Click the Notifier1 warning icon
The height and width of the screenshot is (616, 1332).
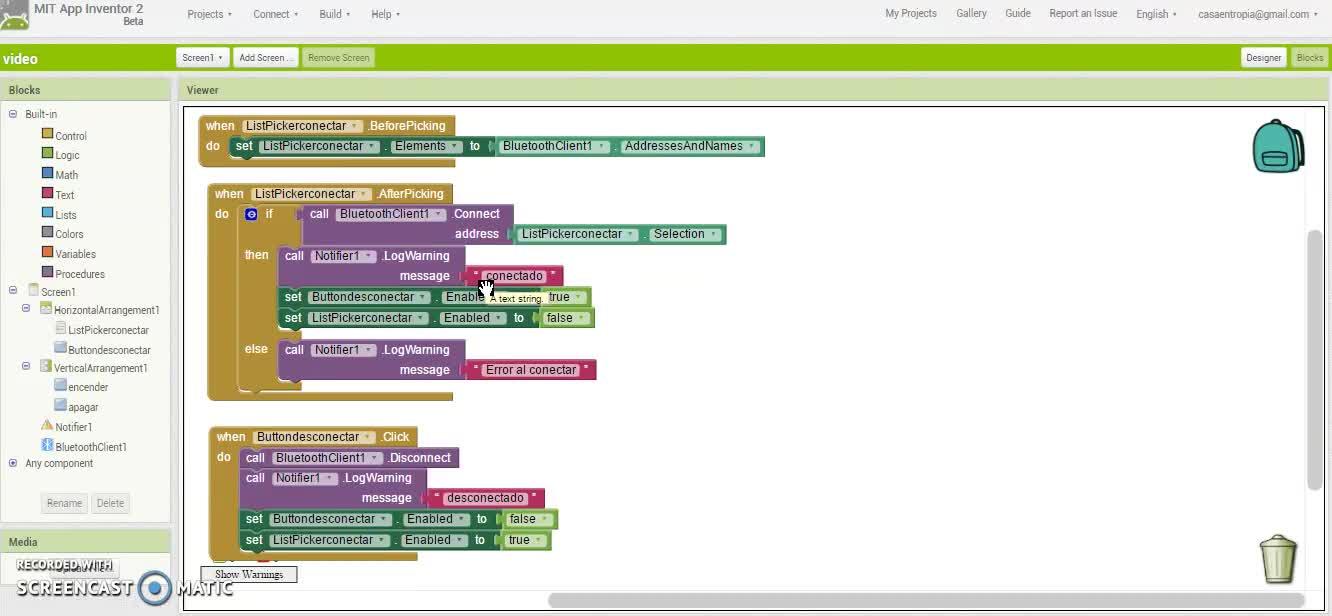tap(46, 425)
